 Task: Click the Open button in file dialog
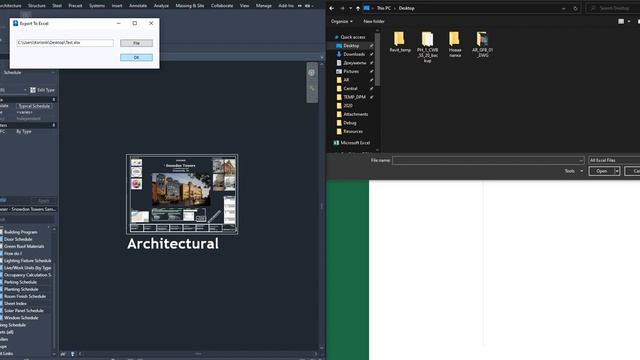click(601, 171)
